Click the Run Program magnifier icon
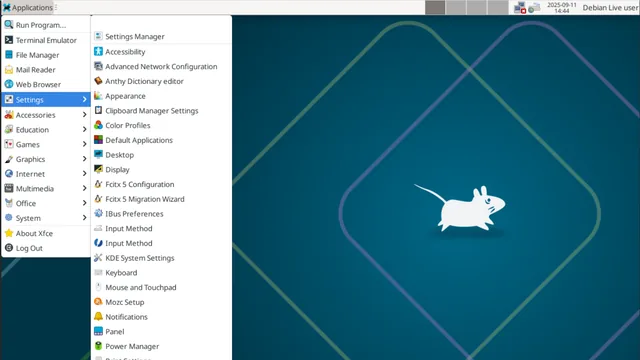This screenshot has height=360, width=640. point(9,24)
